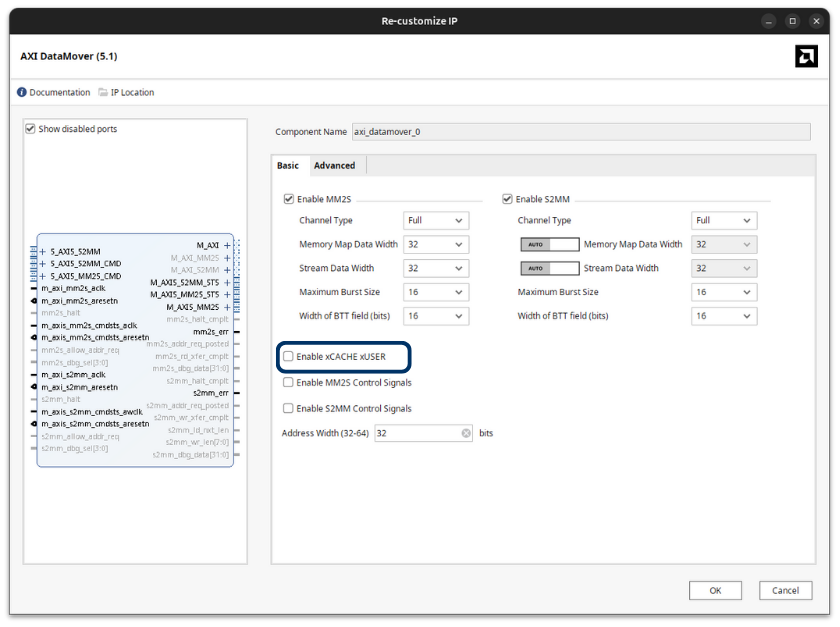Click the IP Location folder icon
Image resolution: width=840 pixels, height=627 pixels.
(100, 92)
